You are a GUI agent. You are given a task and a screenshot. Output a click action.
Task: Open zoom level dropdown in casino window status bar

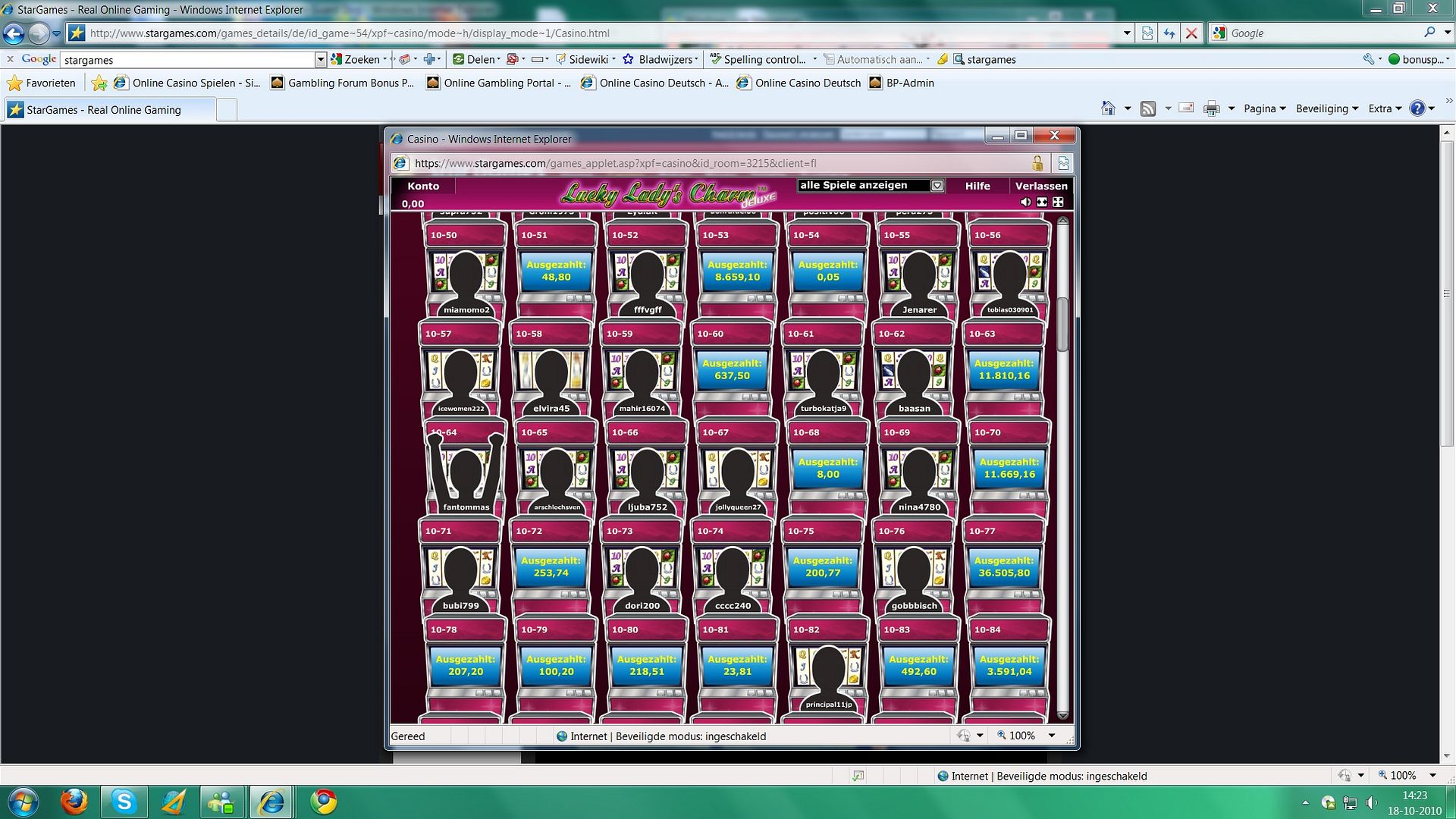[1051, 736]
